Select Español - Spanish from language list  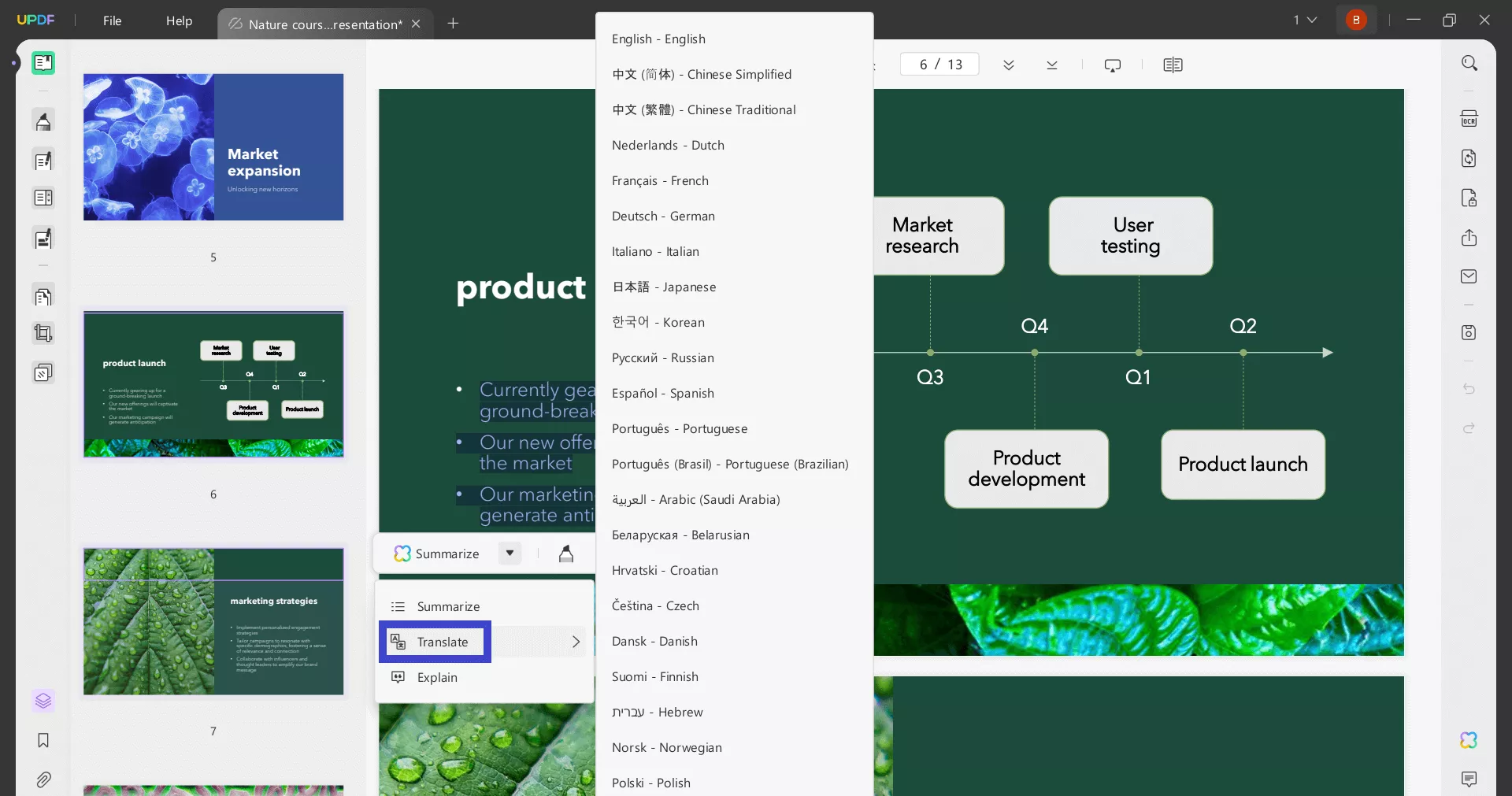(662, 394)
